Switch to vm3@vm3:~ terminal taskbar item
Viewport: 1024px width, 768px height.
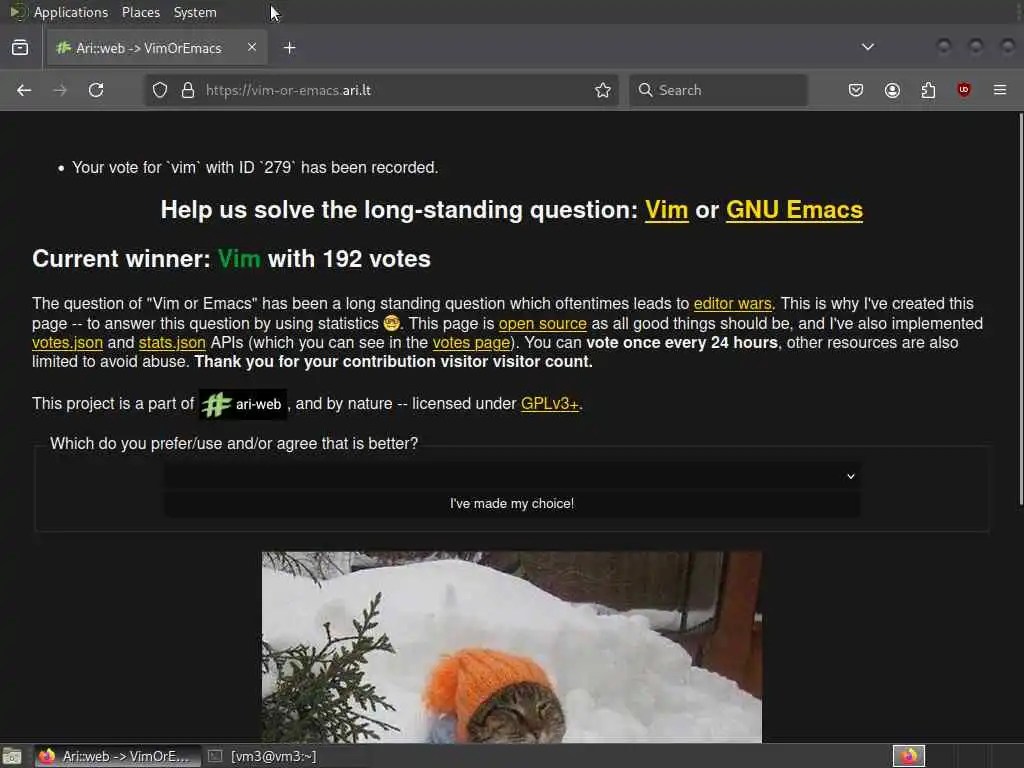[263, 756]
